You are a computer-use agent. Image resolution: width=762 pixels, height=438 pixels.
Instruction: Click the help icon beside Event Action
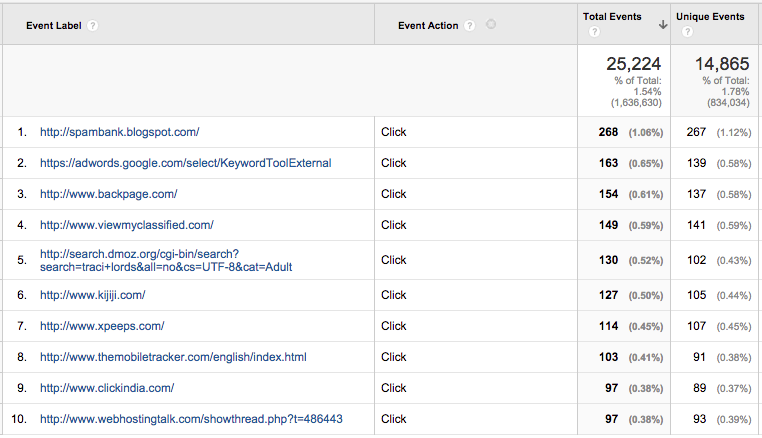tap(469, 25)
